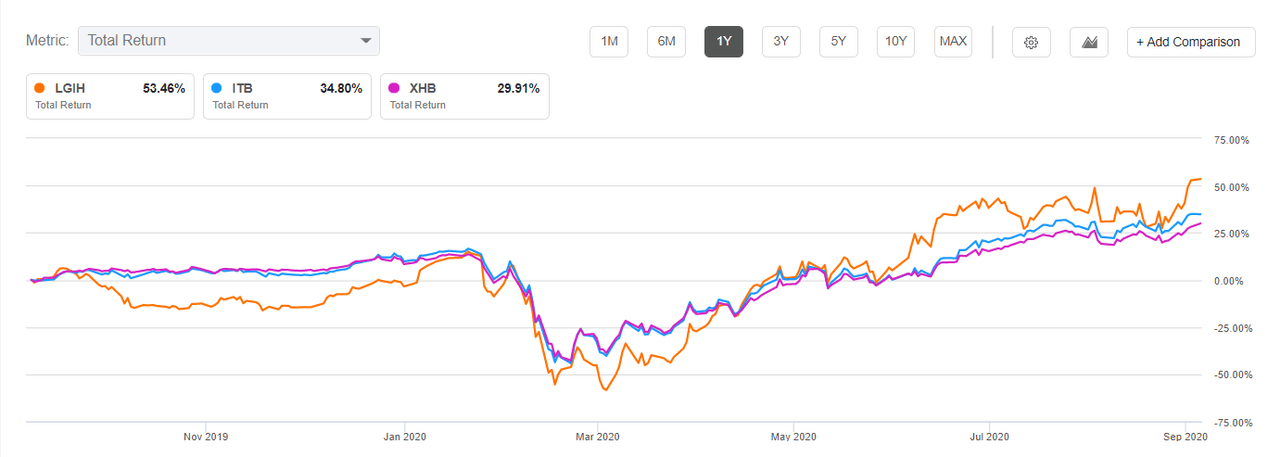Toggle the ITB series legend card
The image size is (1280, 457).
point(287,96)
